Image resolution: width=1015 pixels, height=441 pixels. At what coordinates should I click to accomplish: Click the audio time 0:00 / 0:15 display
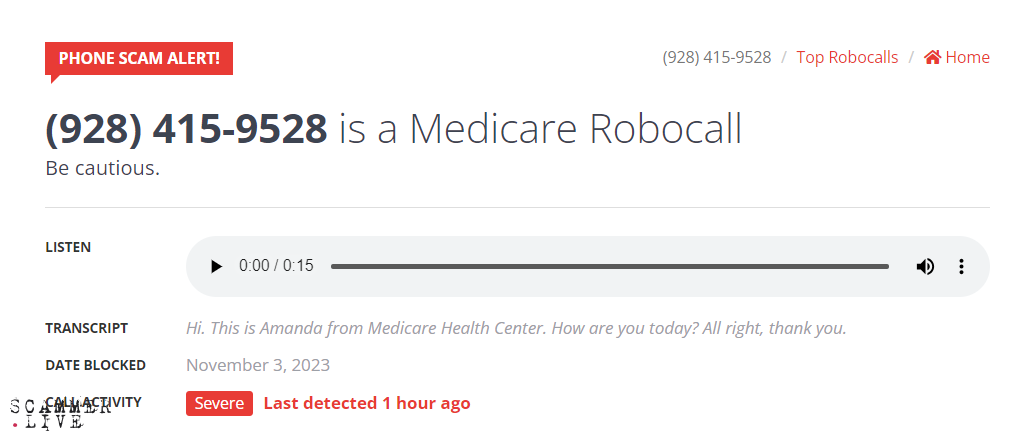[276, 266]
